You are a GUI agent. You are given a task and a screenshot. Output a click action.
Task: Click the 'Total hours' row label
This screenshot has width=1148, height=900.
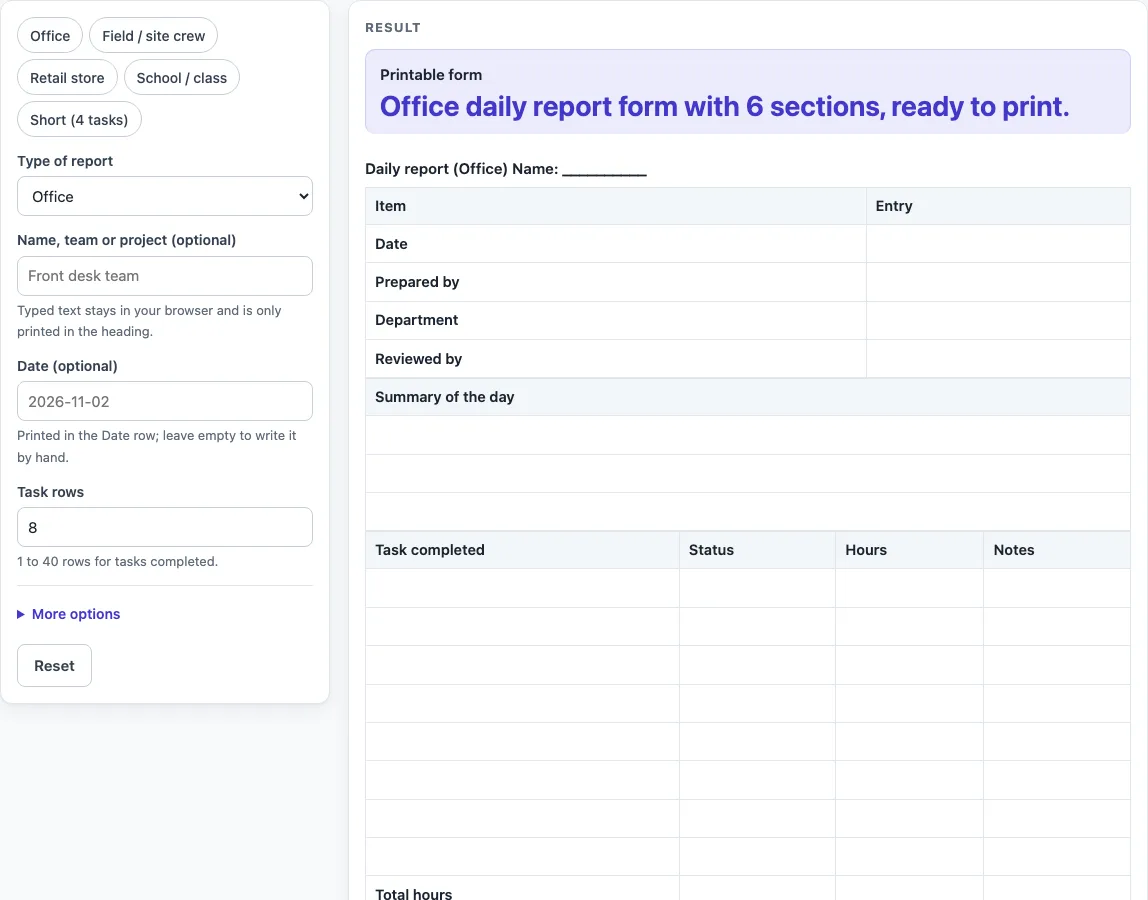pos(414,893)
